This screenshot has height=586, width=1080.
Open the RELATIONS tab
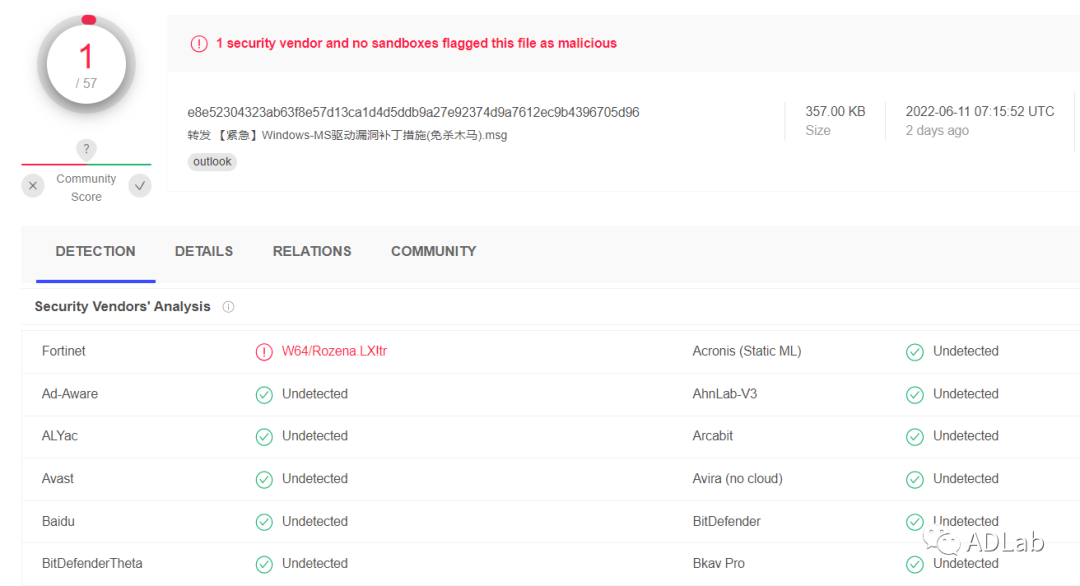coord(312,252)
